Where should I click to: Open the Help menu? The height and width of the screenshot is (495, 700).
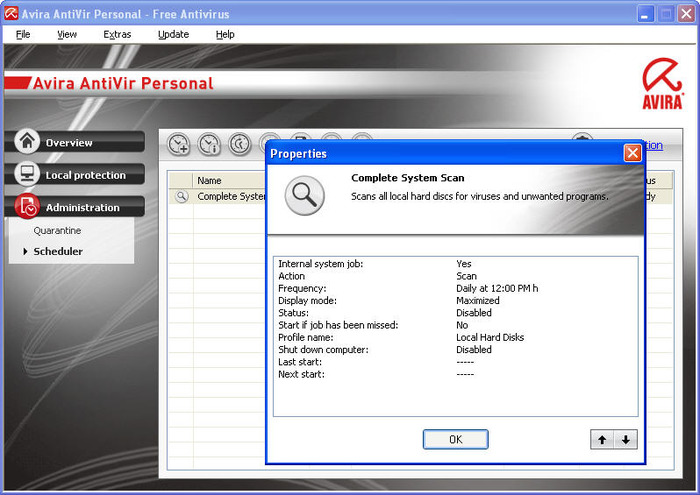pos(225,34)
